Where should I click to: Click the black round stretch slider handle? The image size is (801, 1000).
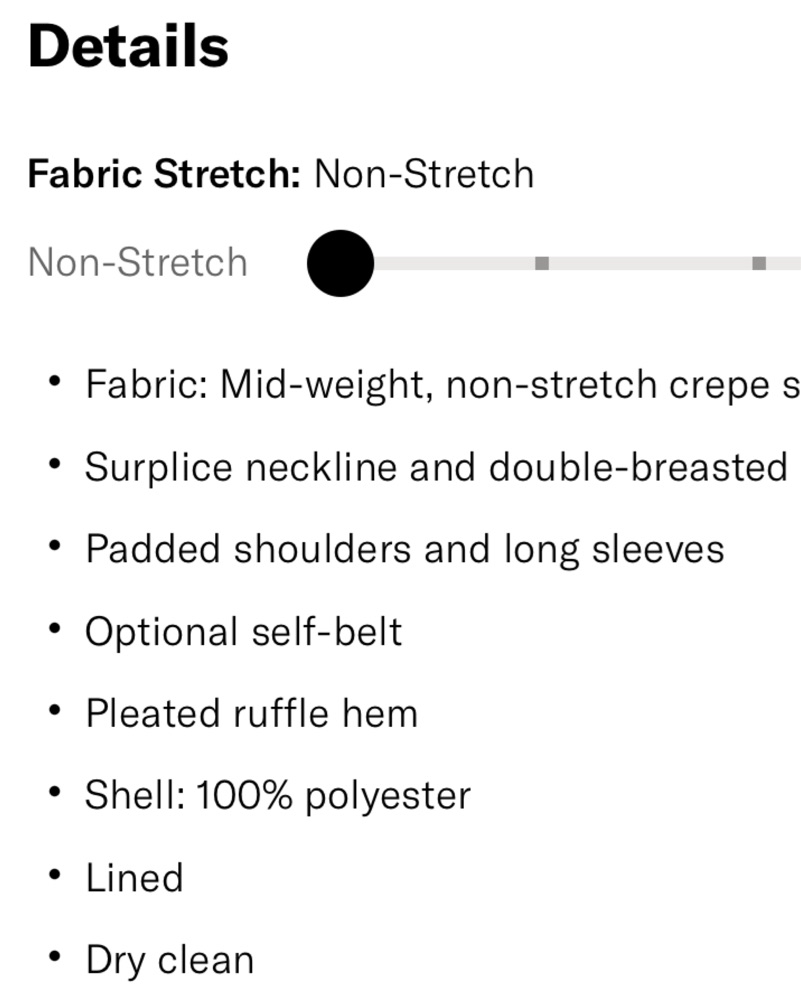(340, 263)
